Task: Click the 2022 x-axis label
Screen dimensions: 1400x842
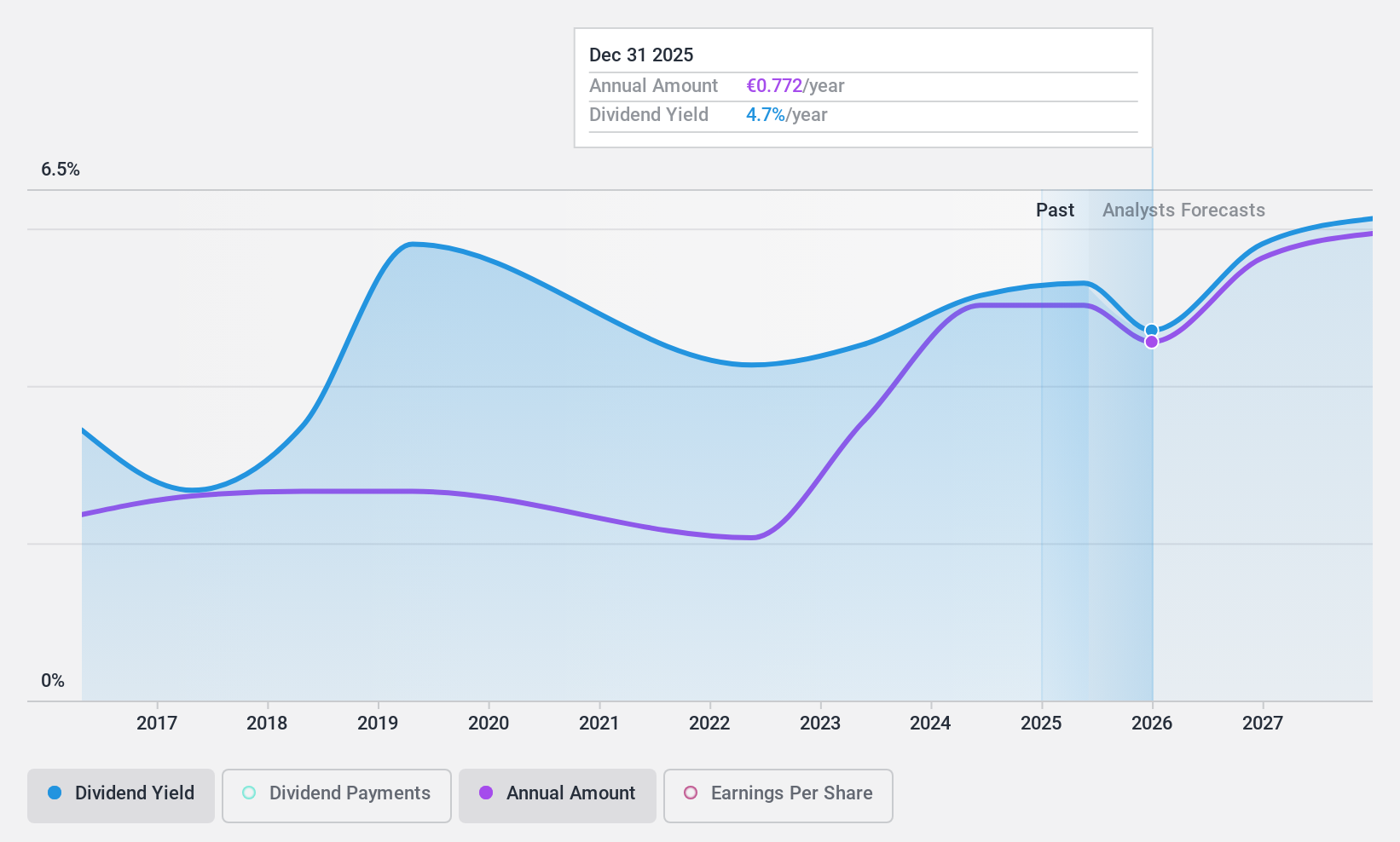Action: (x=709, y=724)
